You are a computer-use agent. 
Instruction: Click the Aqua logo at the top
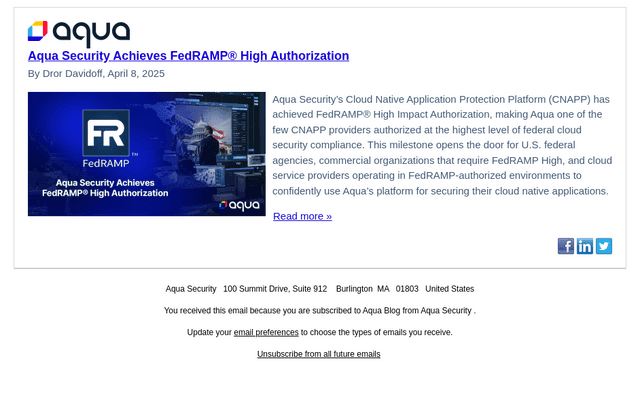[x=79, y=33]
